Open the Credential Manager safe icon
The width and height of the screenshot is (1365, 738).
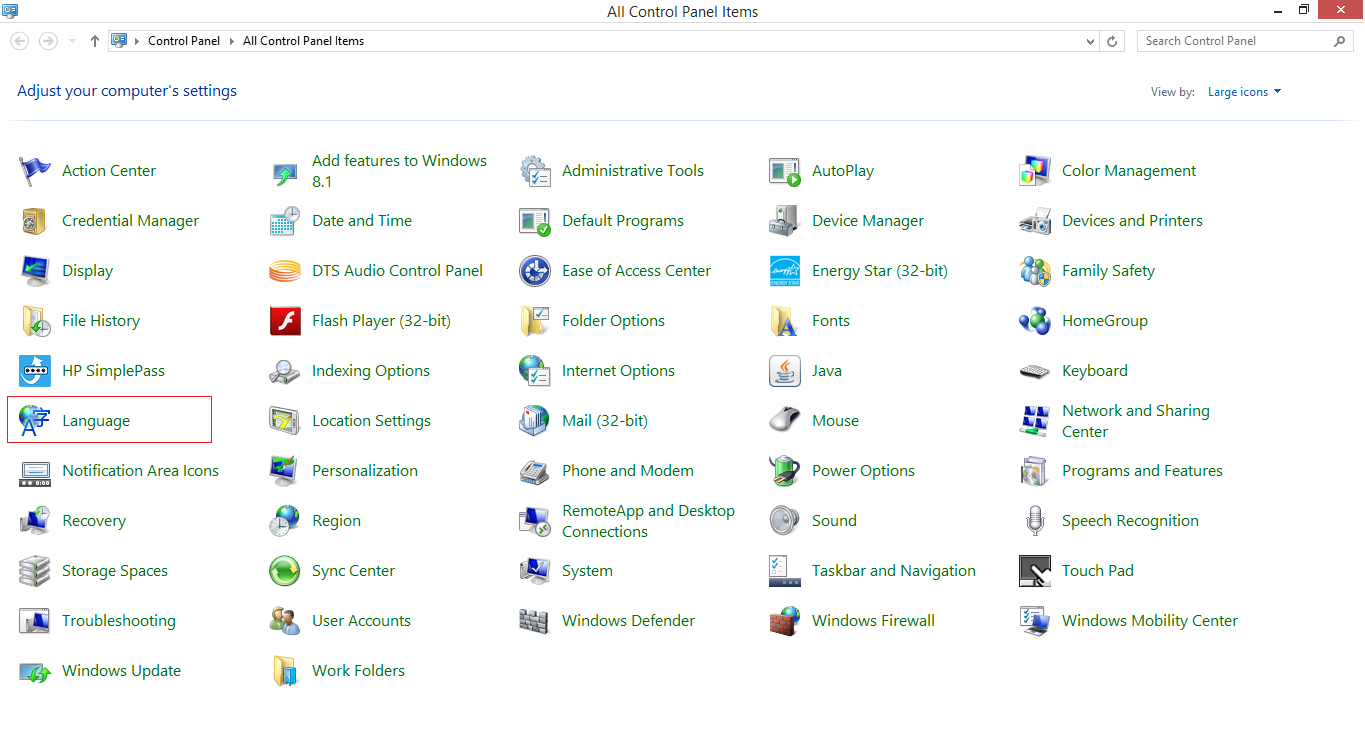click(x=35, y=221)
